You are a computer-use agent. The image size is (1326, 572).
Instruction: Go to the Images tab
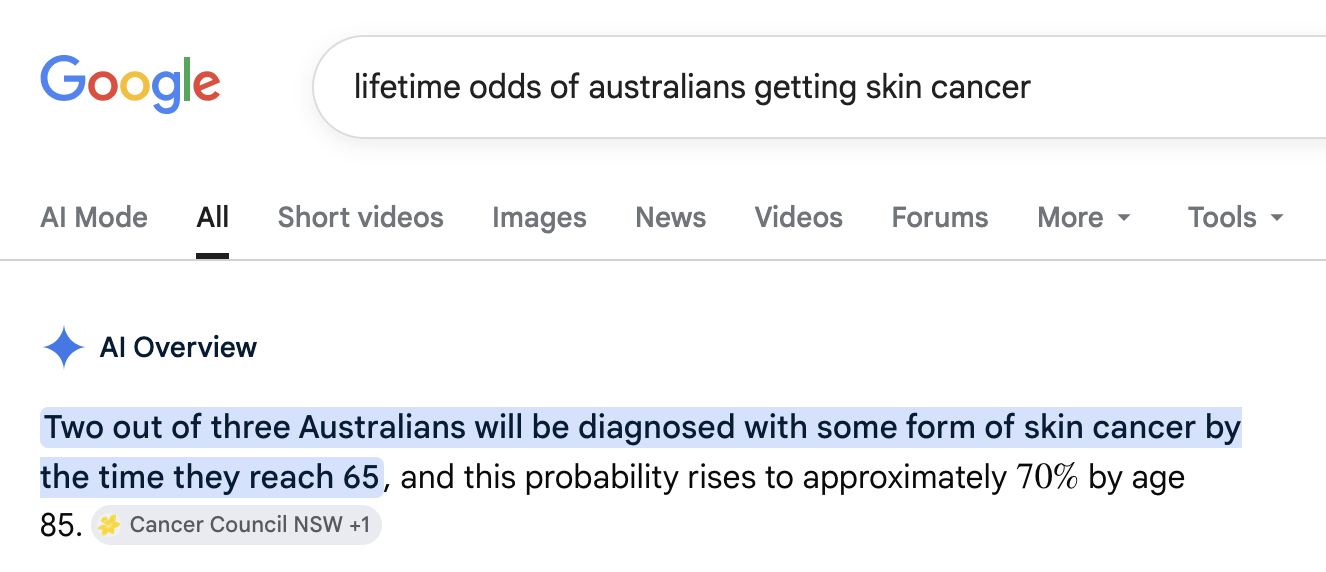(539, 218)
